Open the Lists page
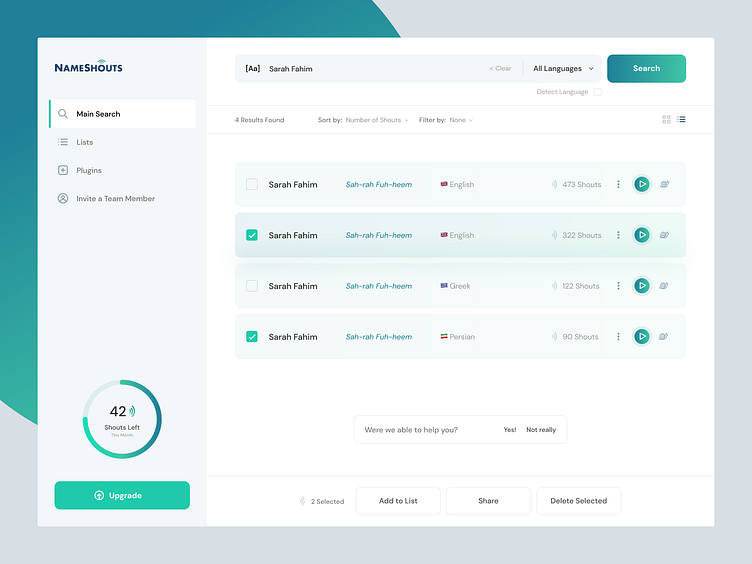Image resolution: width=752 pixels, height=564 pixels. [x=84, y=142]
